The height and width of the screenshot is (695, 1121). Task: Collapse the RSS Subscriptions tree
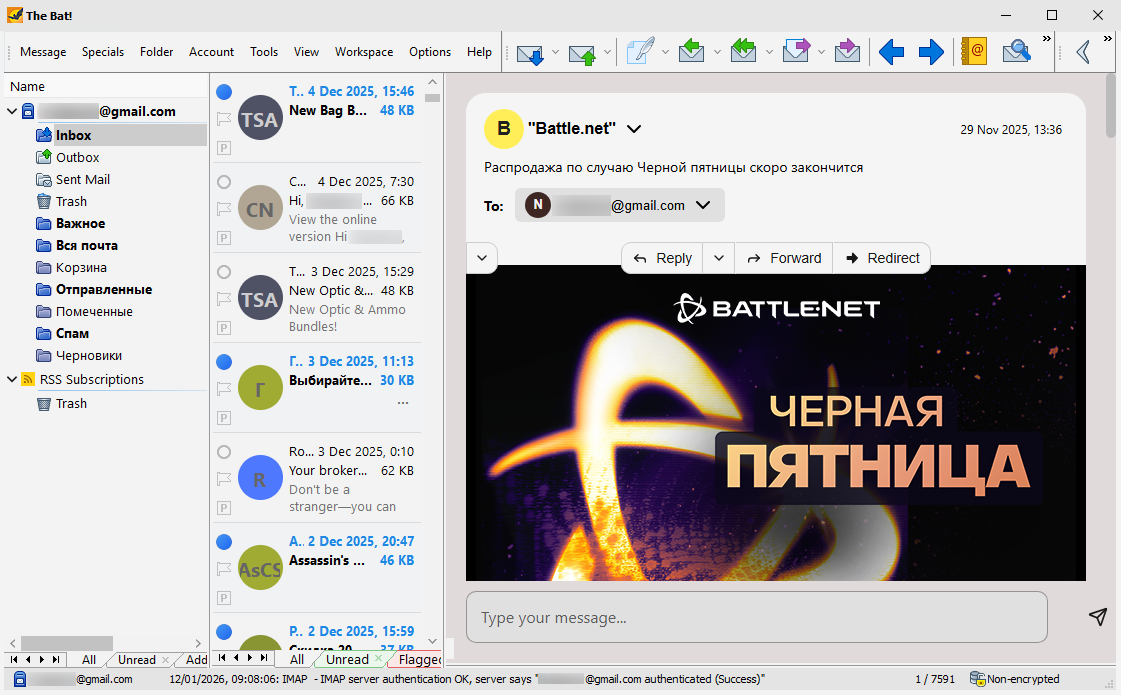[11, 379]
